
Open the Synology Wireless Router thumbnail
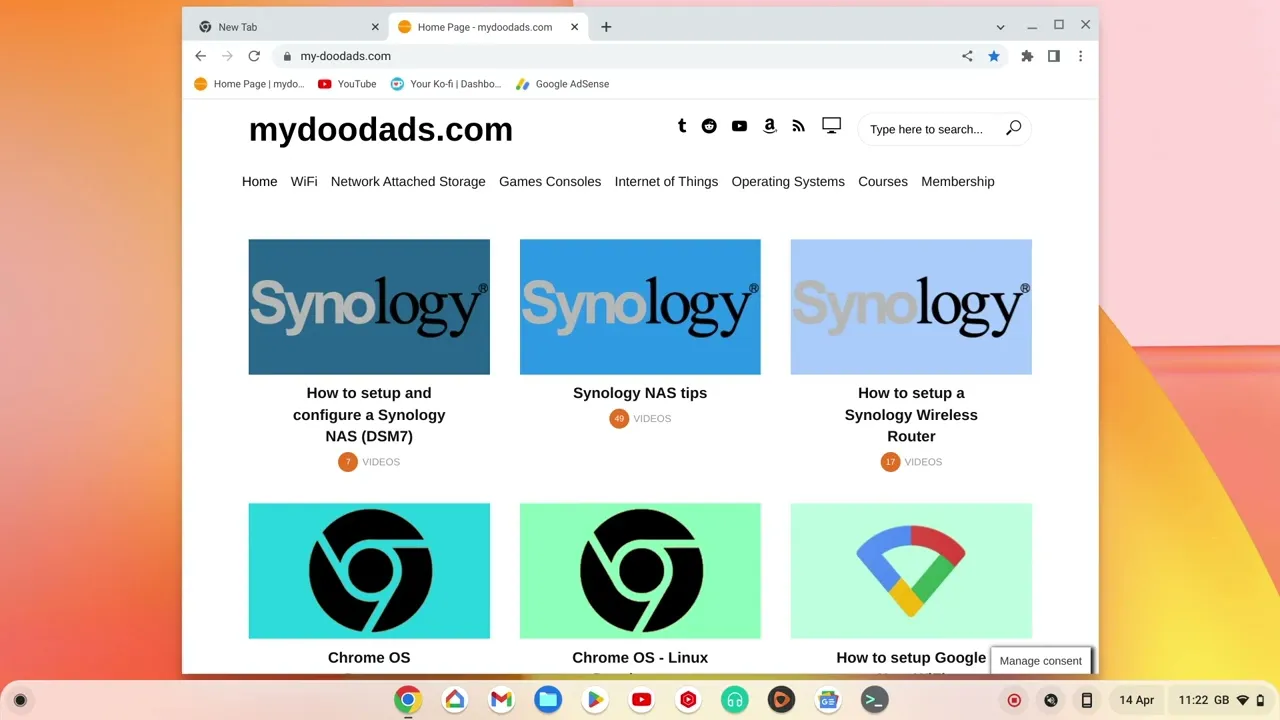[911, 307]
